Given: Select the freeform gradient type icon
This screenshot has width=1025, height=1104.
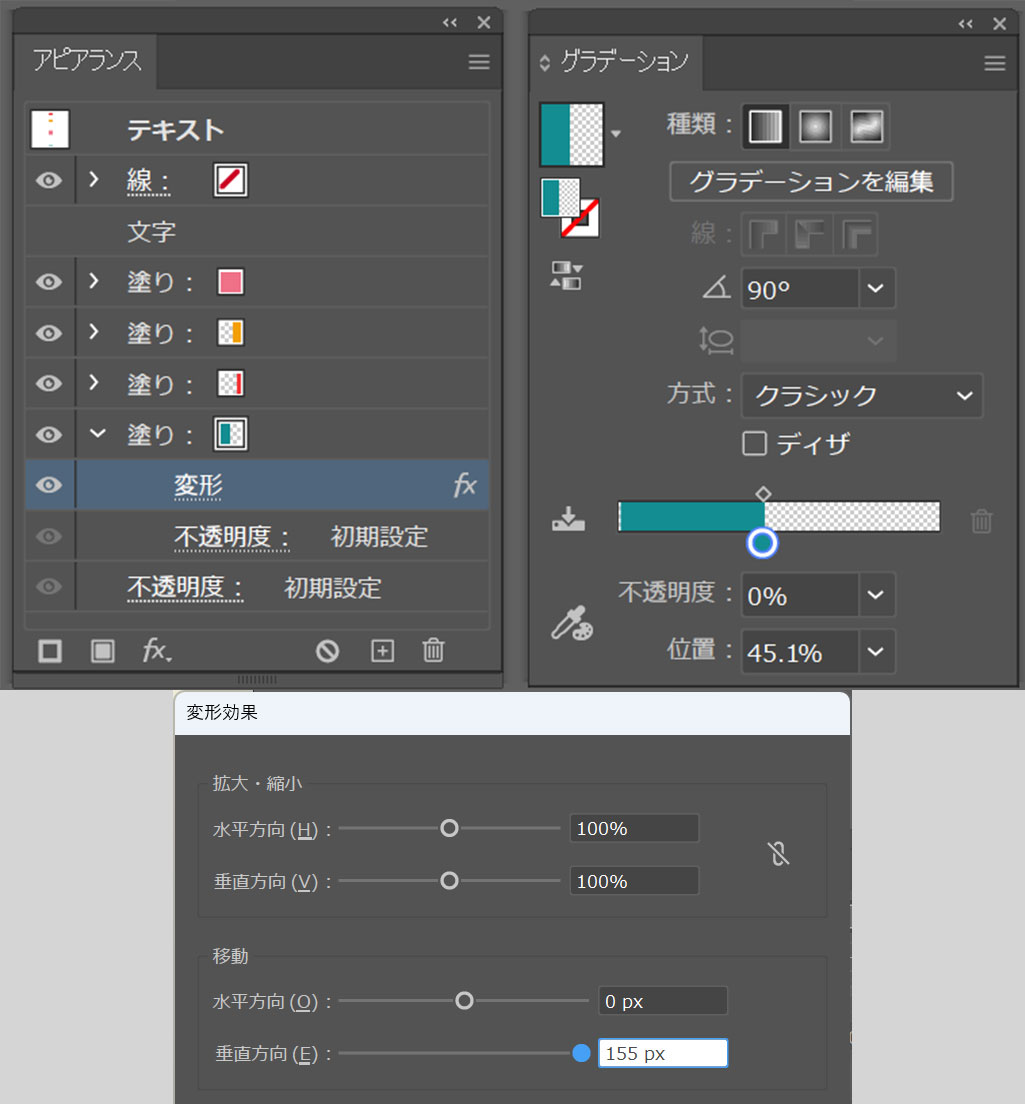Looking at the screenshot, I should (x=865, y=126).
